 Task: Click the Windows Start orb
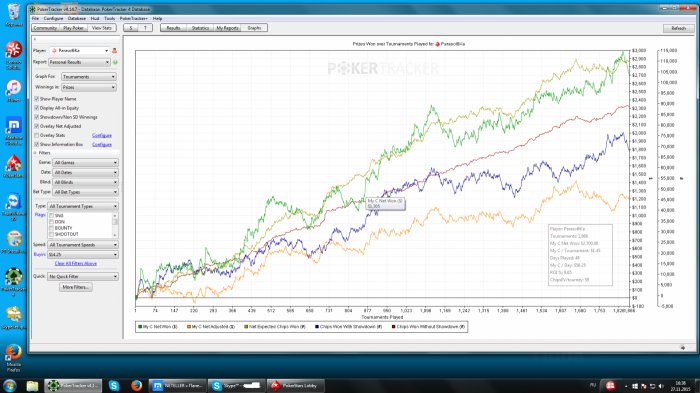click(x=10, y=385)
